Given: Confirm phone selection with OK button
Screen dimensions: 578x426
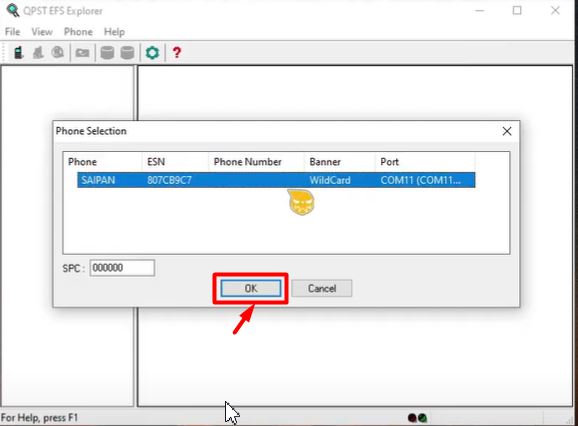Looking at the screenshot, I should tap(251, 288).
